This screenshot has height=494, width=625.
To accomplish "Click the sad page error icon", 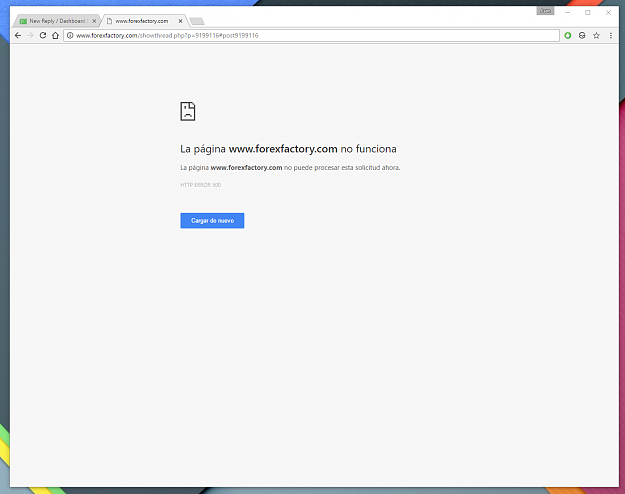I will (x=188, y=111).
